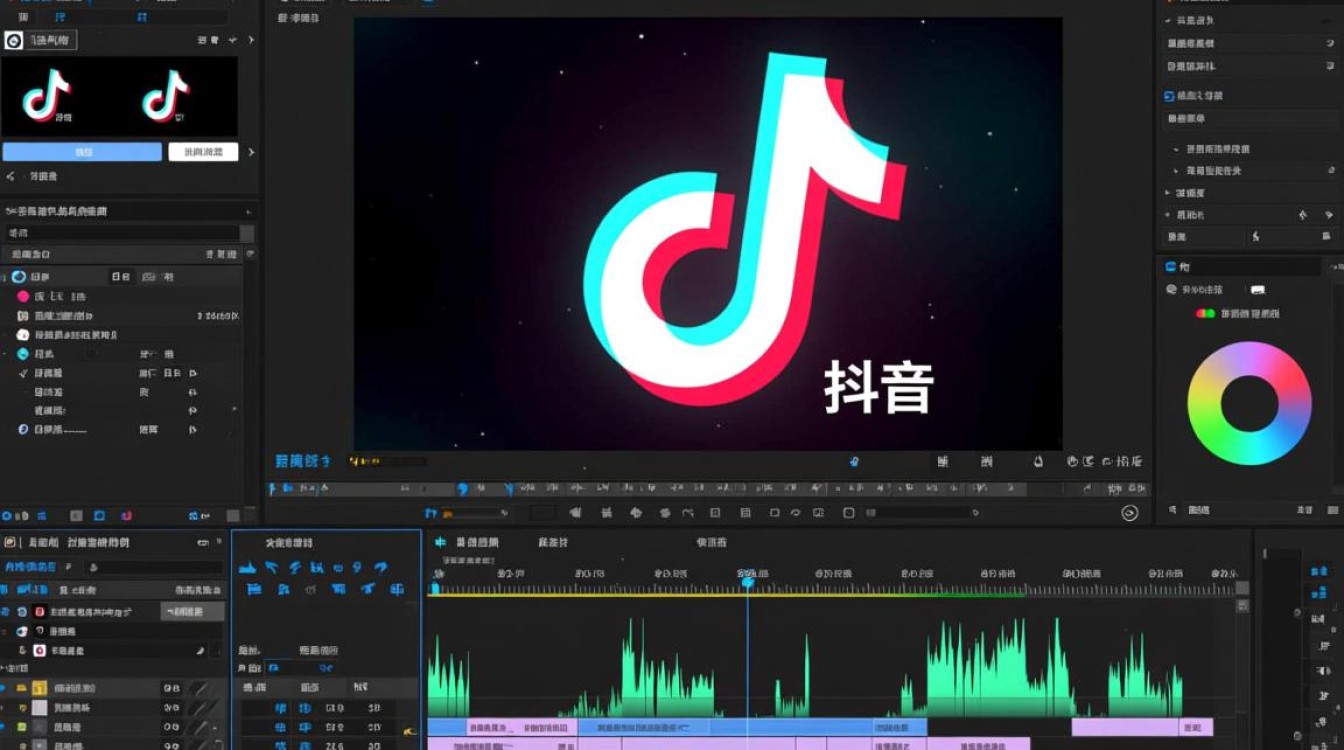Select the arrow Selection tool in the tools panel
1344x750 pixels.
tap(270, 568)
